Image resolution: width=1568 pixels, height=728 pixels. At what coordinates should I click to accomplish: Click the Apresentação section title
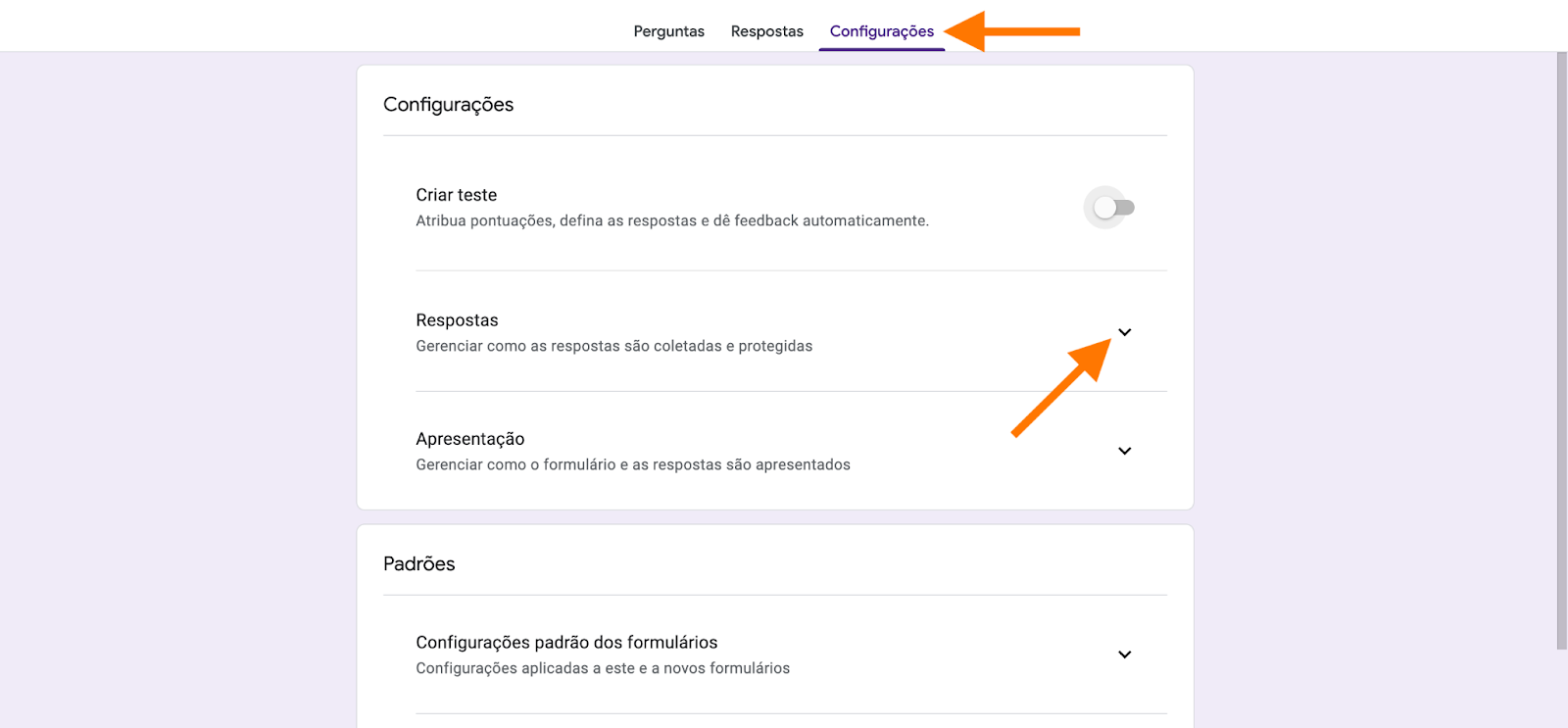point(469,439)
